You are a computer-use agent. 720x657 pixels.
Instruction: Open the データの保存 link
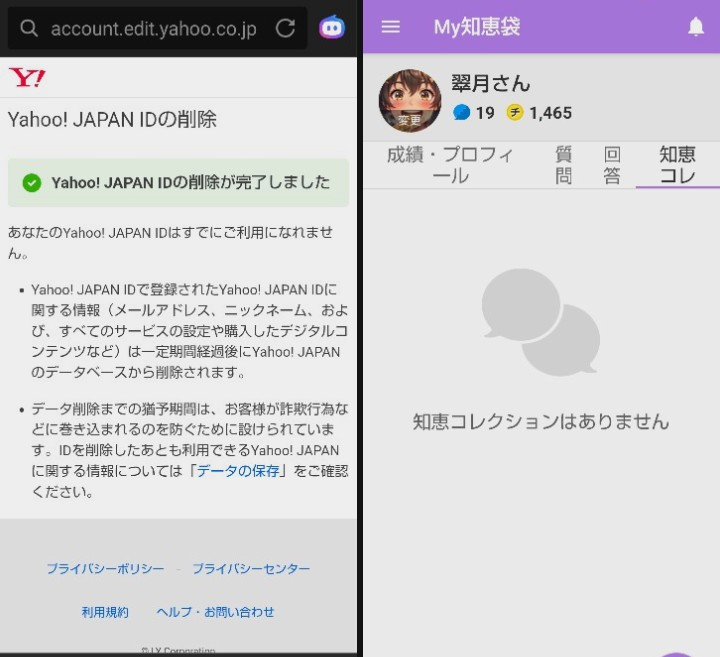(238, 471)
